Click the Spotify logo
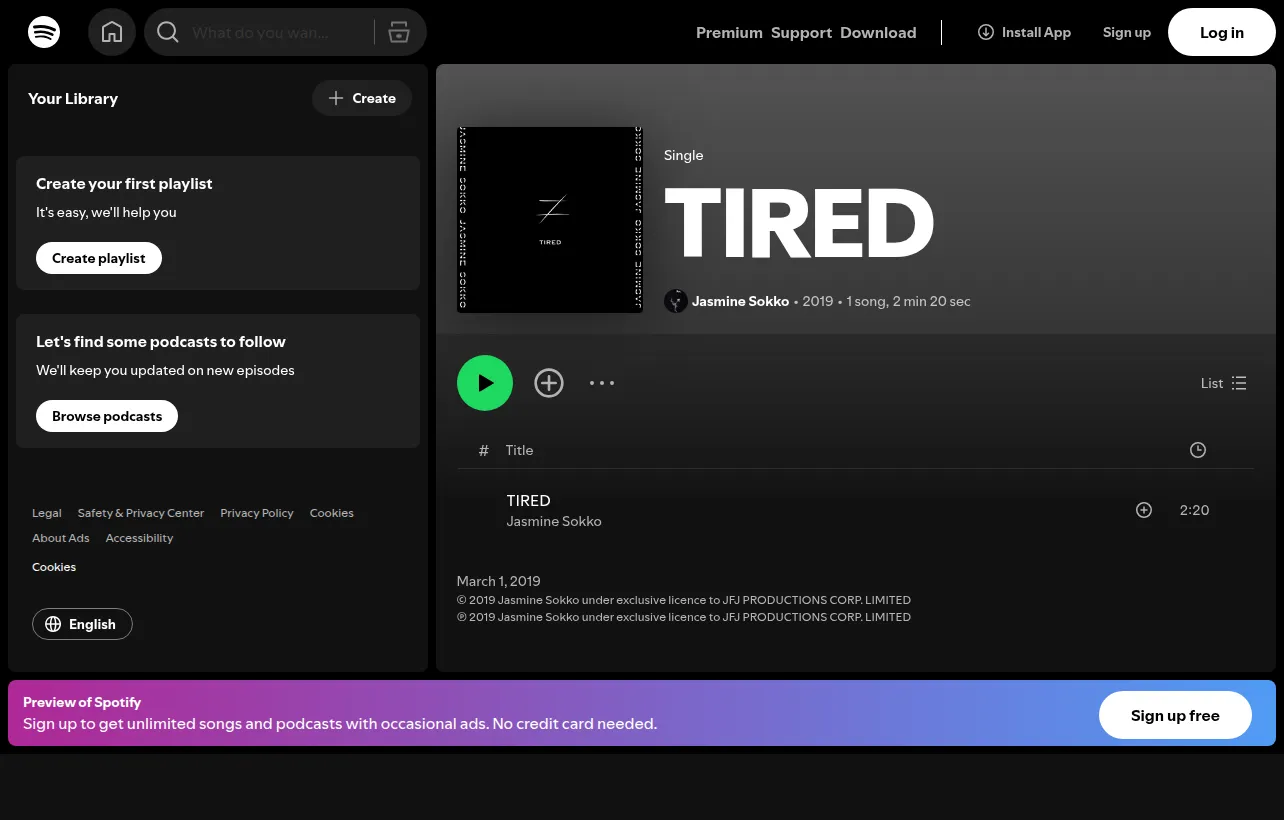 click(x=44, y=32)
